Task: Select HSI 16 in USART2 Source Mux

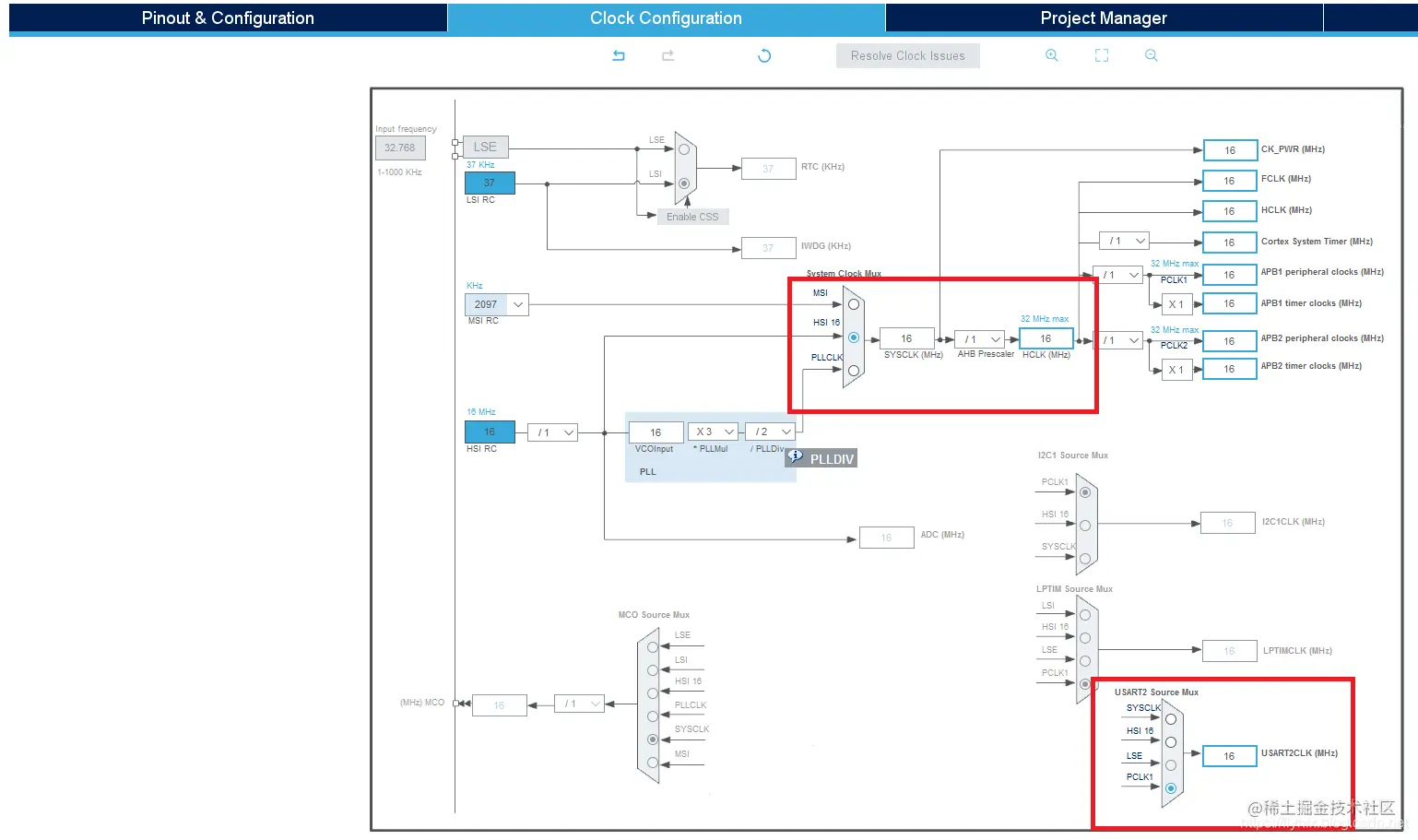Action: pos(1171,742)
